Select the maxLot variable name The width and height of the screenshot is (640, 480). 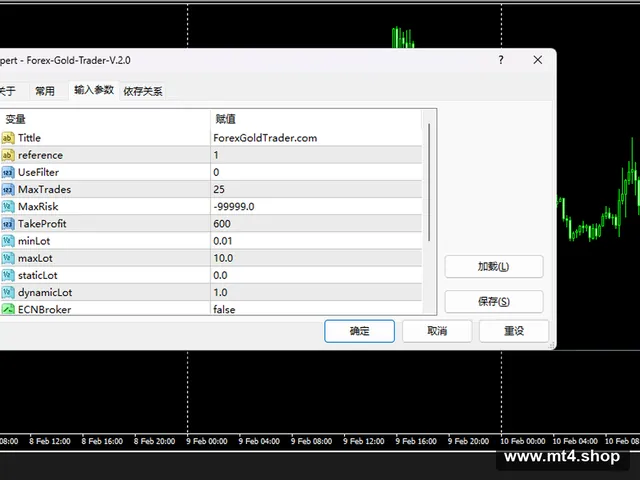(35, 258)
